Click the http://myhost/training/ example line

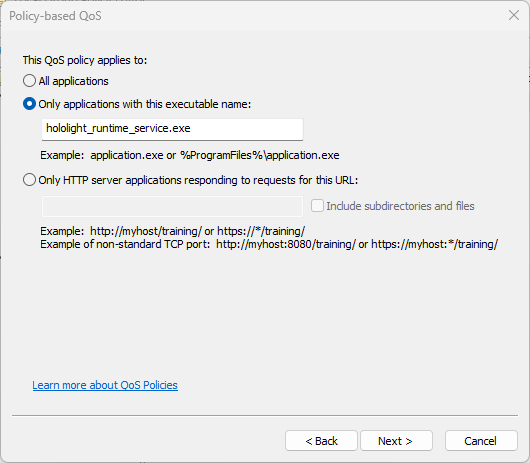(x=172, y=231)
